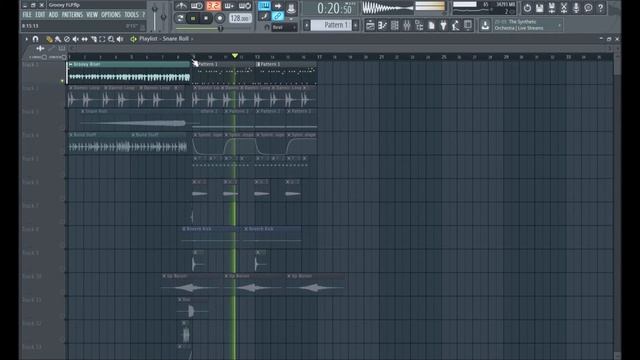Open the EDIT menu
Screen dimensions: 640x360
coord(40,15)
